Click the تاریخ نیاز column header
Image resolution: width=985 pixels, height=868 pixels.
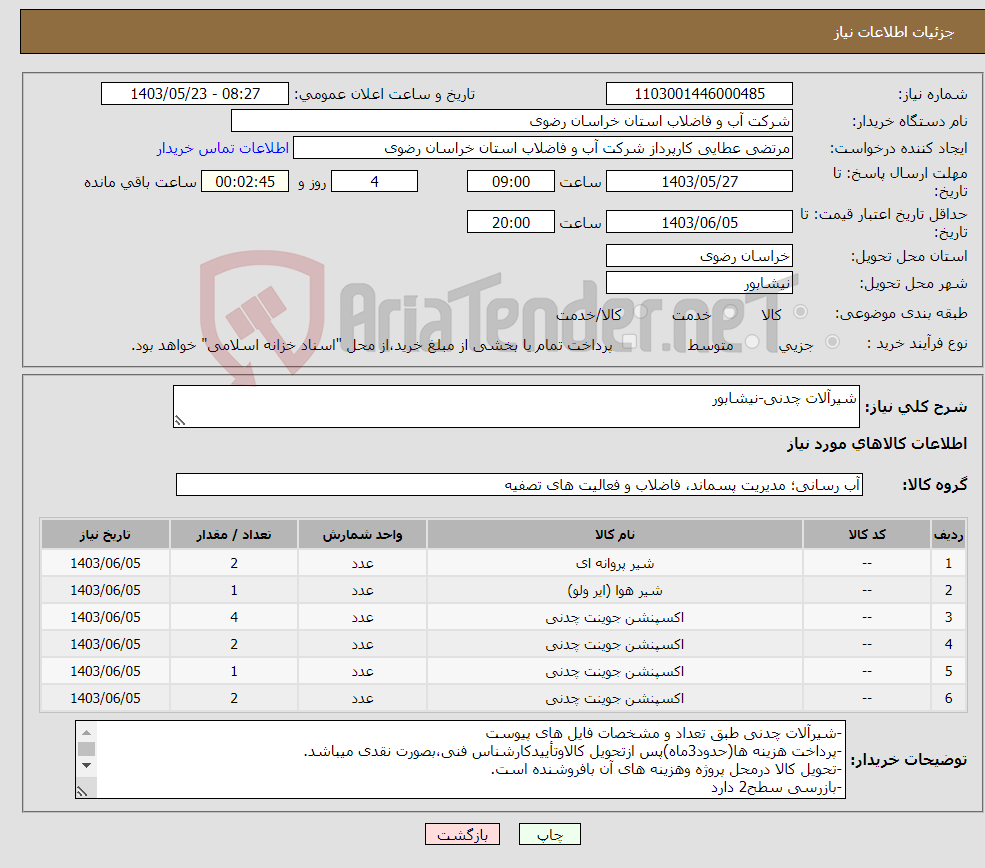(106, 534)
